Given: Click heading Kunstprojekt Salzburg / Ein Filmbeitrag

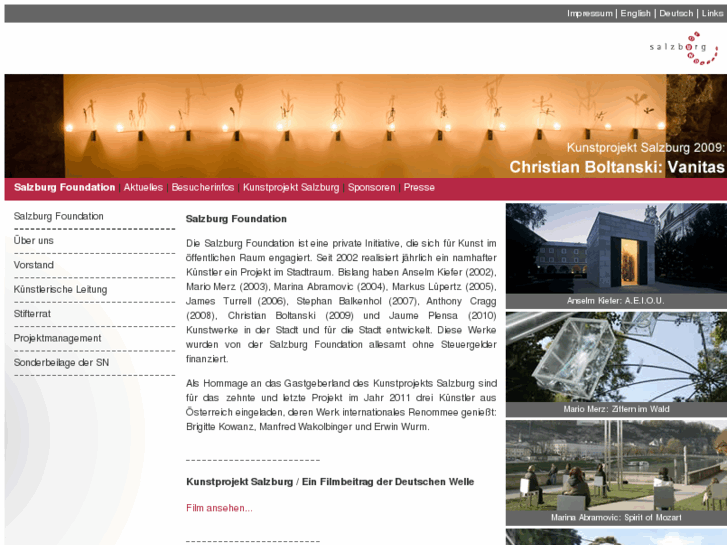Looking at the screenshot, I should (x=330, y=482).
